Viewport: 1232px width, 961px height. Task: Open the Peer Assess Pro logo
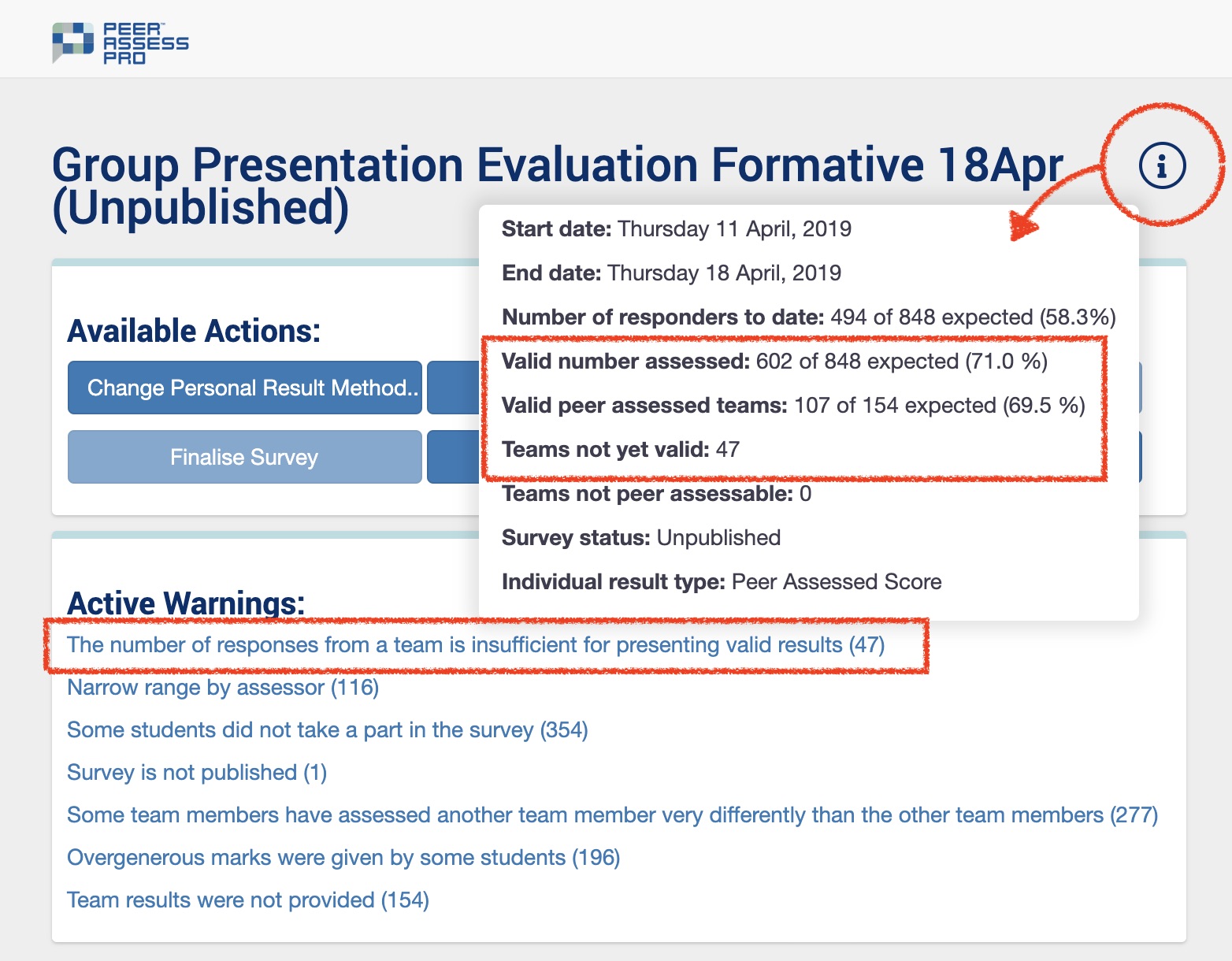(x=121, y=43)
